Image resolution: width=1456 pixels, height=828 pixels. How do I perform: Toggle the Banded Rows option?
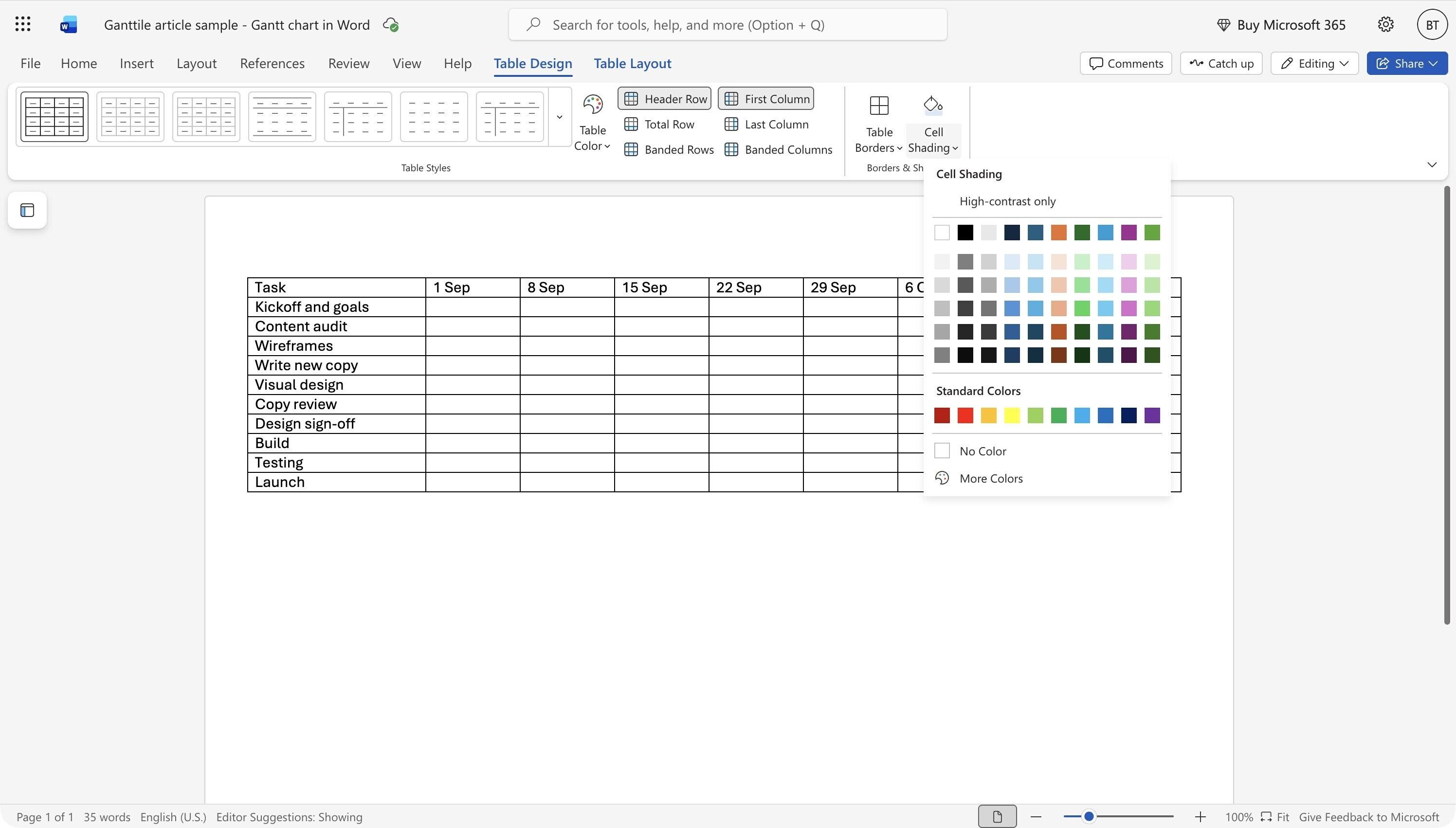669,149
